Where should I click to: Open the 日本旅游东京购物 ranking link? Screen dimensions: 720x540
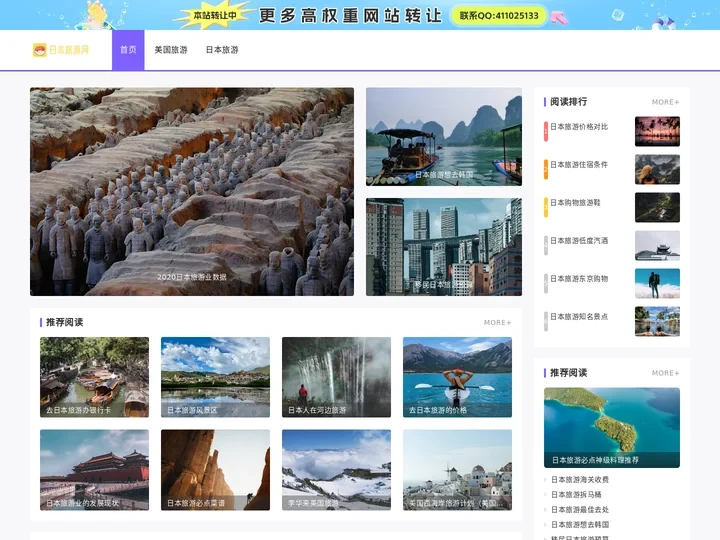point(579,279)
